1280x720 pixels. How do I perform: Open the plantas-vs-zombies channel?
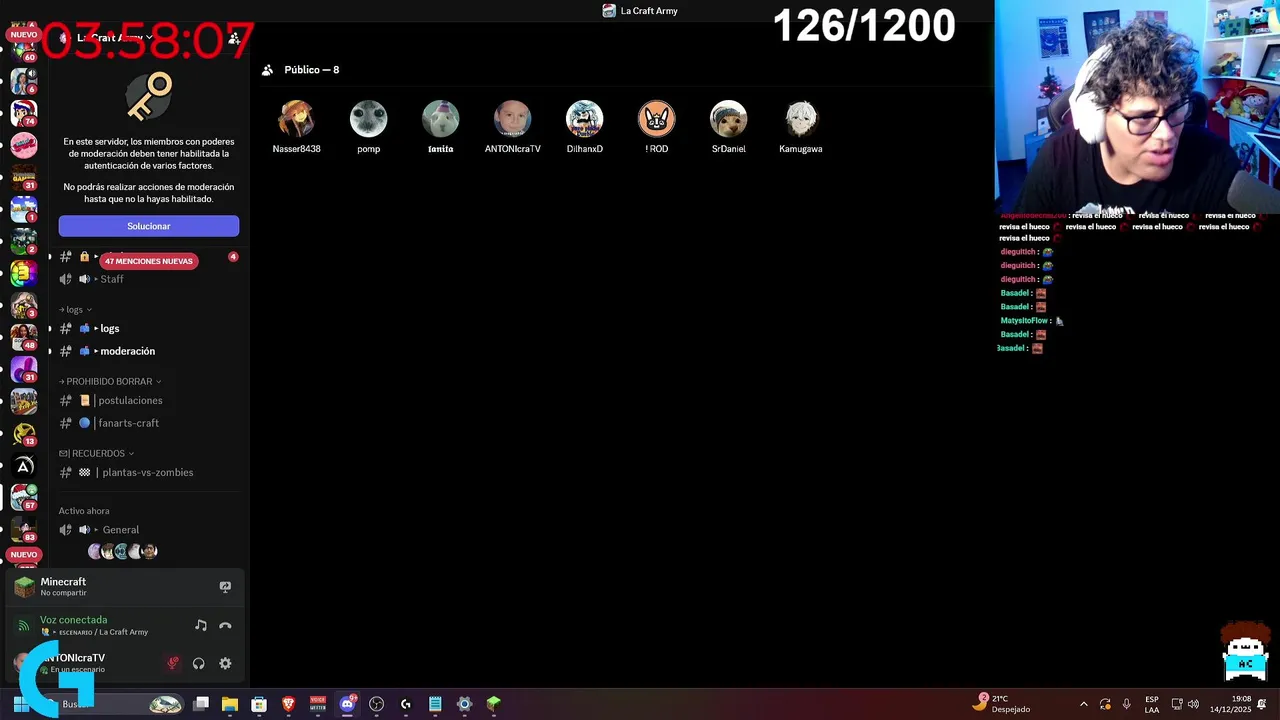(x=149, y=472)
